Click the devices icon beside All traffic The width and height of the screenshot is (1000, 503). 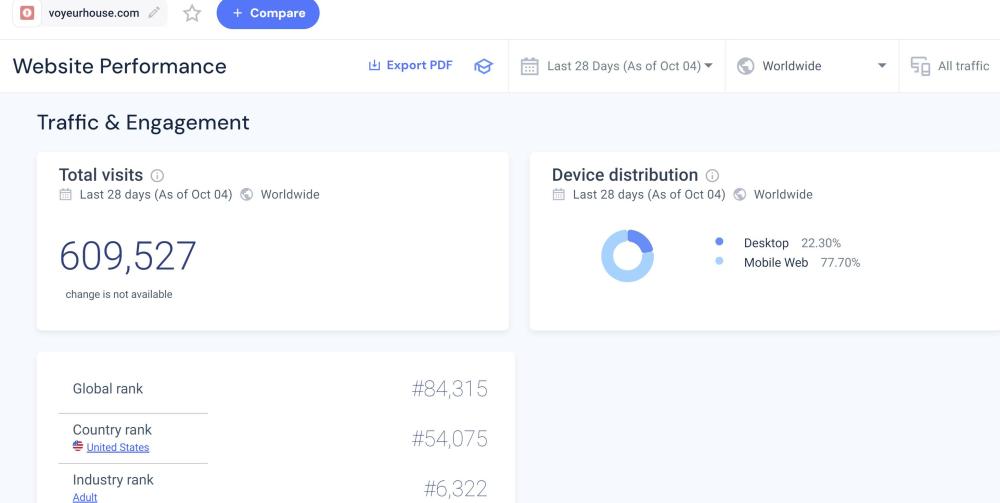[x=920, y=66]
